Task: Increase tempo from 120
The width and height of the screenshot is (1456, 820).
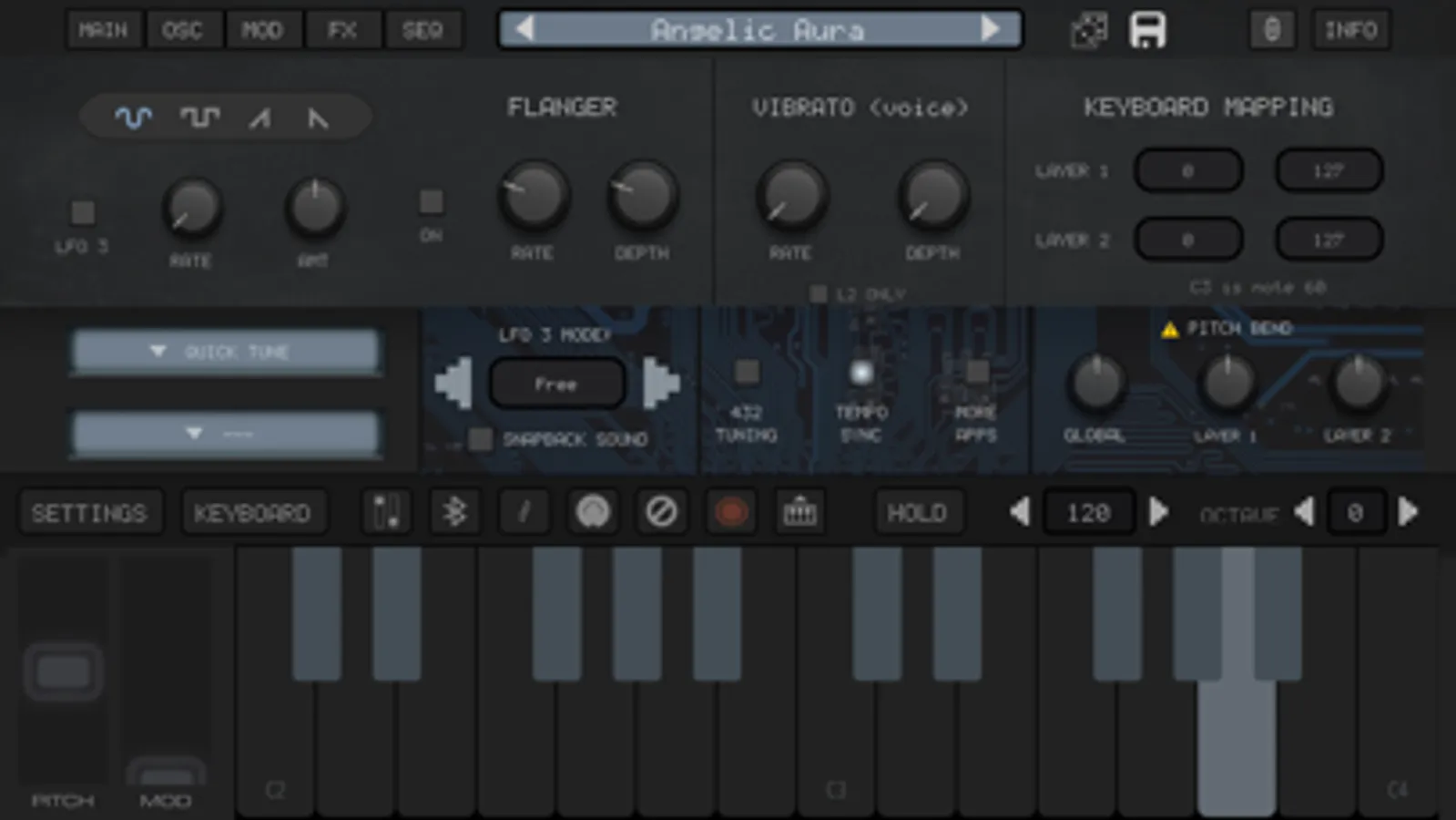Action: coord(1157,512)
